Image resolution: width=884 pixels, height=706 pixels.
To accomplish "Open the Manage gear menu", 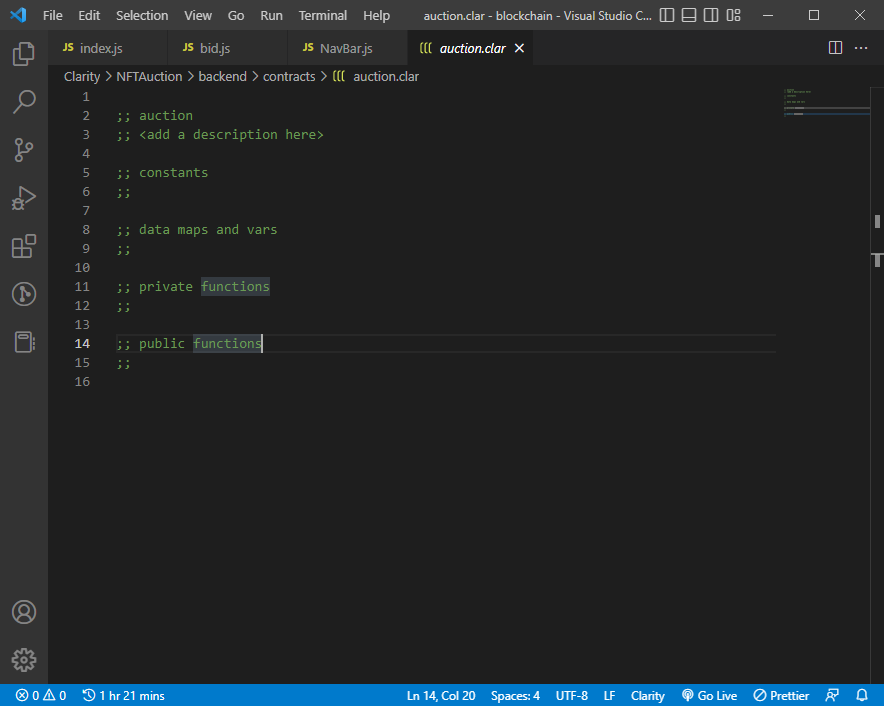I will [x=24, y=660].
